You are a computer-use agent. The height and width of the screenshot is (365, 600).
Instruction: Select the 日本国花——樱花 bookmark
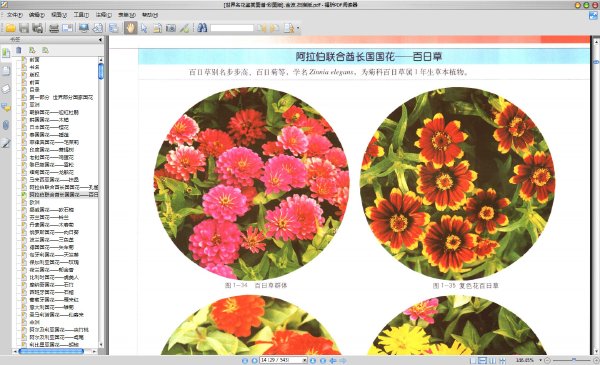click(49, 127)
